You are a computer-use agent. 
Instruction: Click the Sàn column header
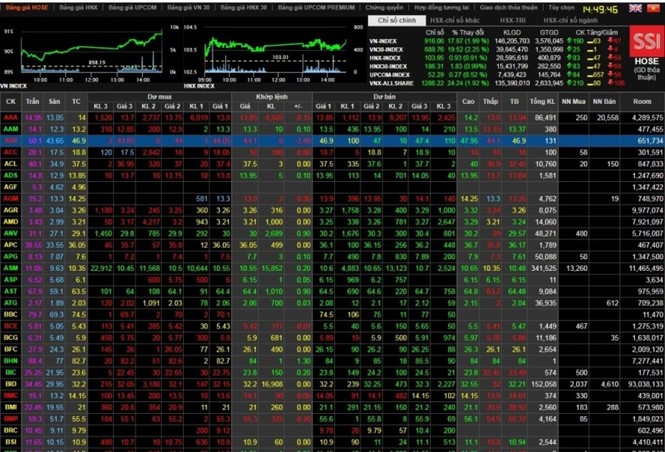(x=54, y=102)
